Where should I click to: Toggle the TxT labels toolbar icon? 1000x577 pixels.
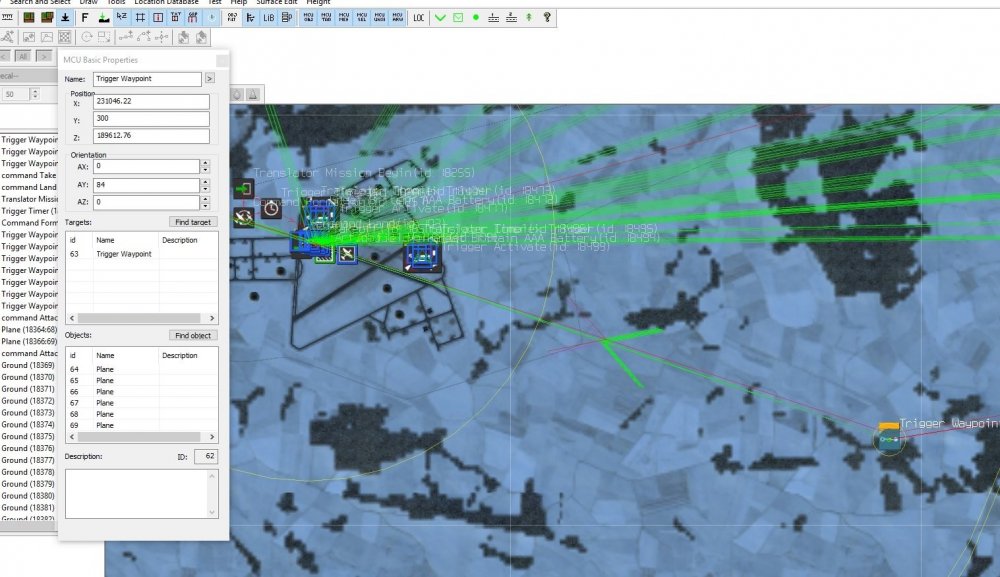point(175,17)
